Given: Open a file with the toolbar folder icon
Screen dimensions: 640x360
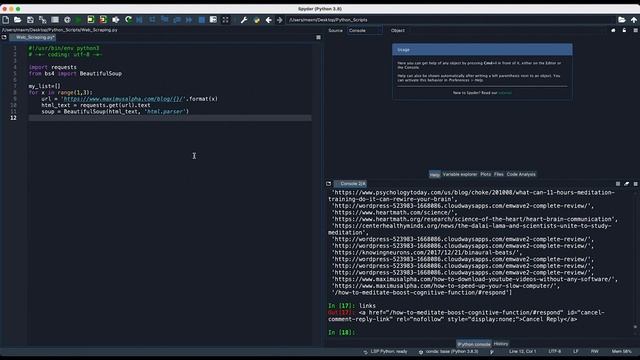Looking at the screenshot, I should point(18,20).
